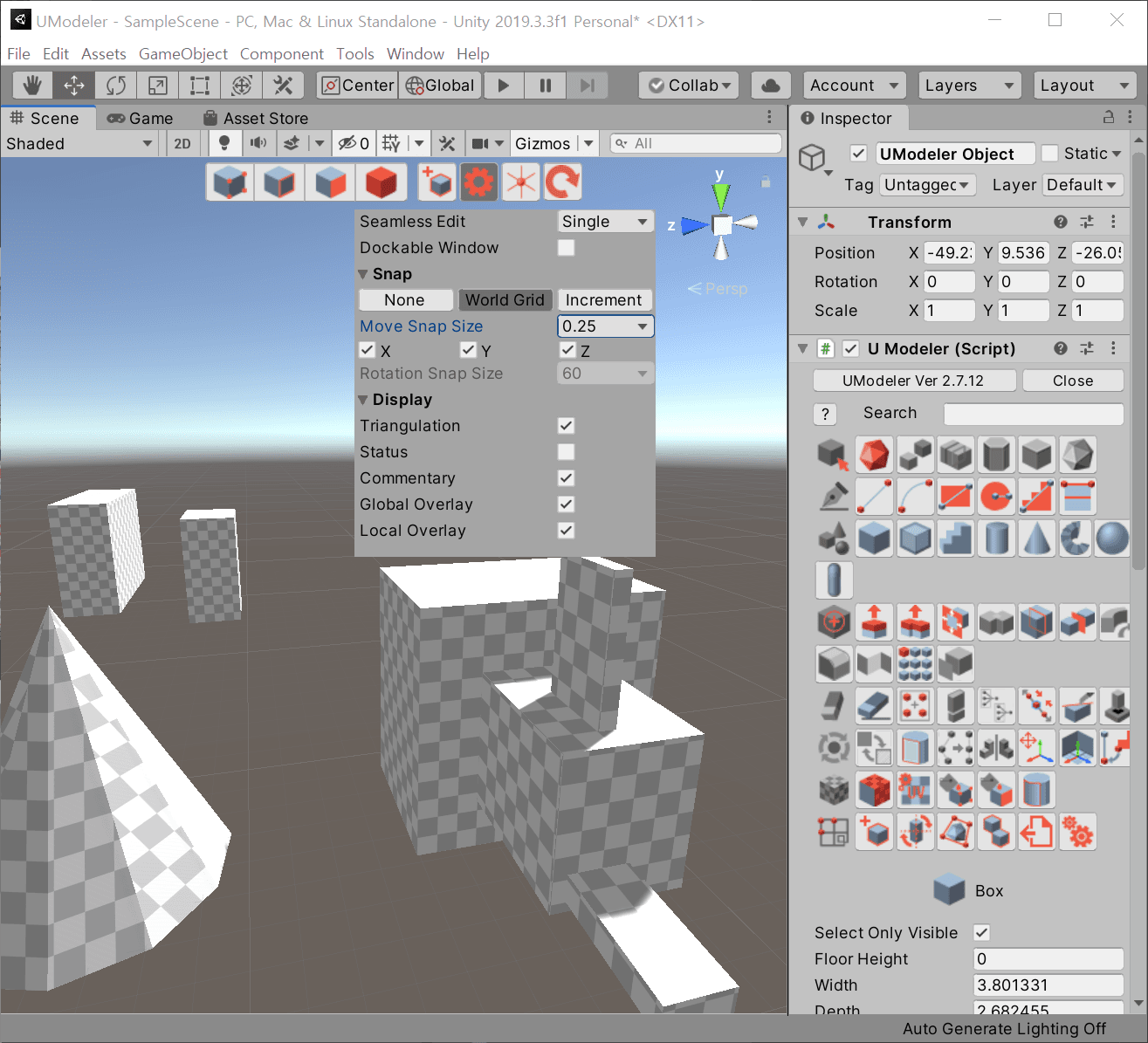Open the Seamless Edit Single dropdown
The image size is (1148, 1043).
pos(606,222)
